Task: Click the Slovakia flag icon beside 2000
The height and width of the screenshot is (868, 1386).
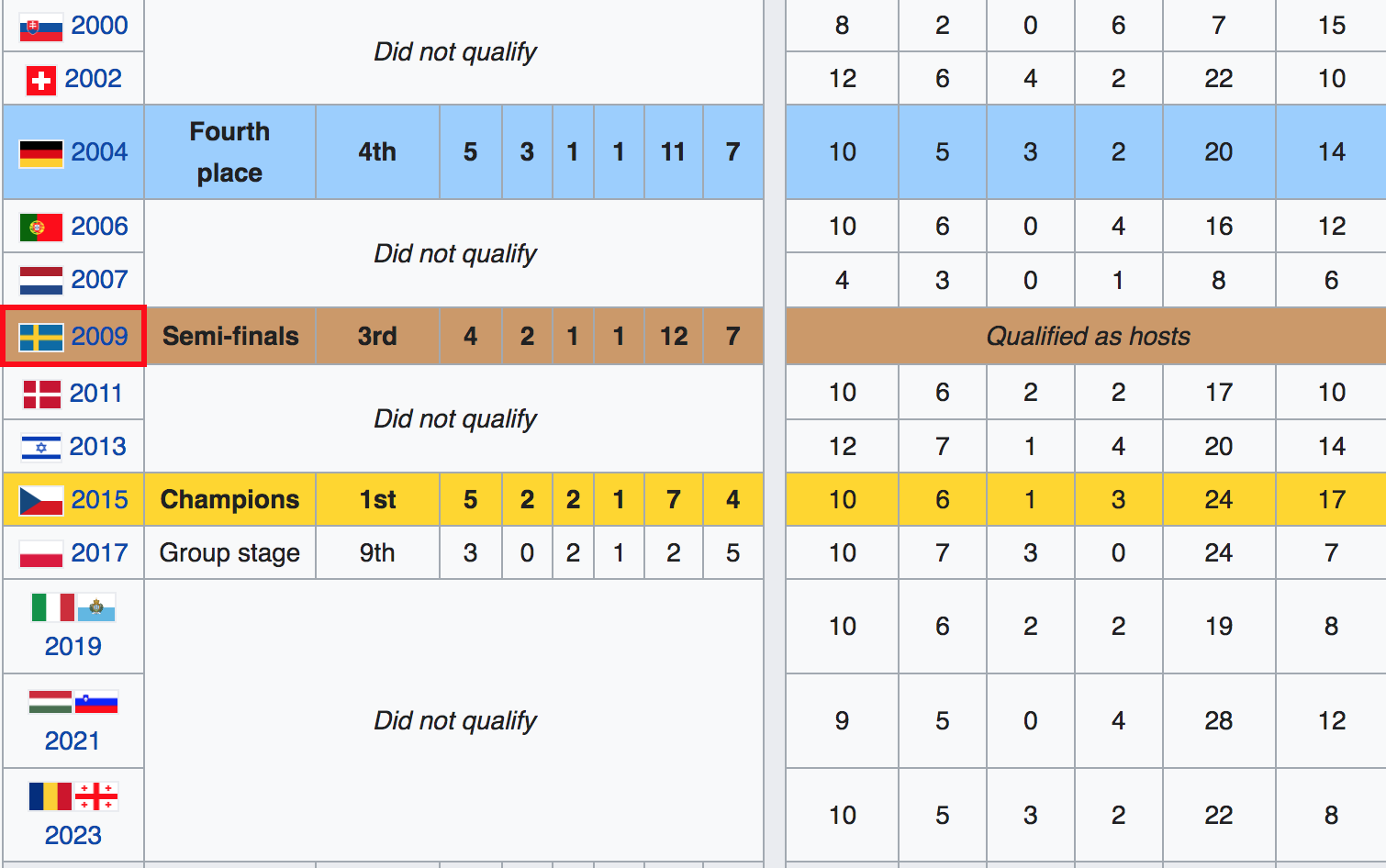Action: pos(41,27)
